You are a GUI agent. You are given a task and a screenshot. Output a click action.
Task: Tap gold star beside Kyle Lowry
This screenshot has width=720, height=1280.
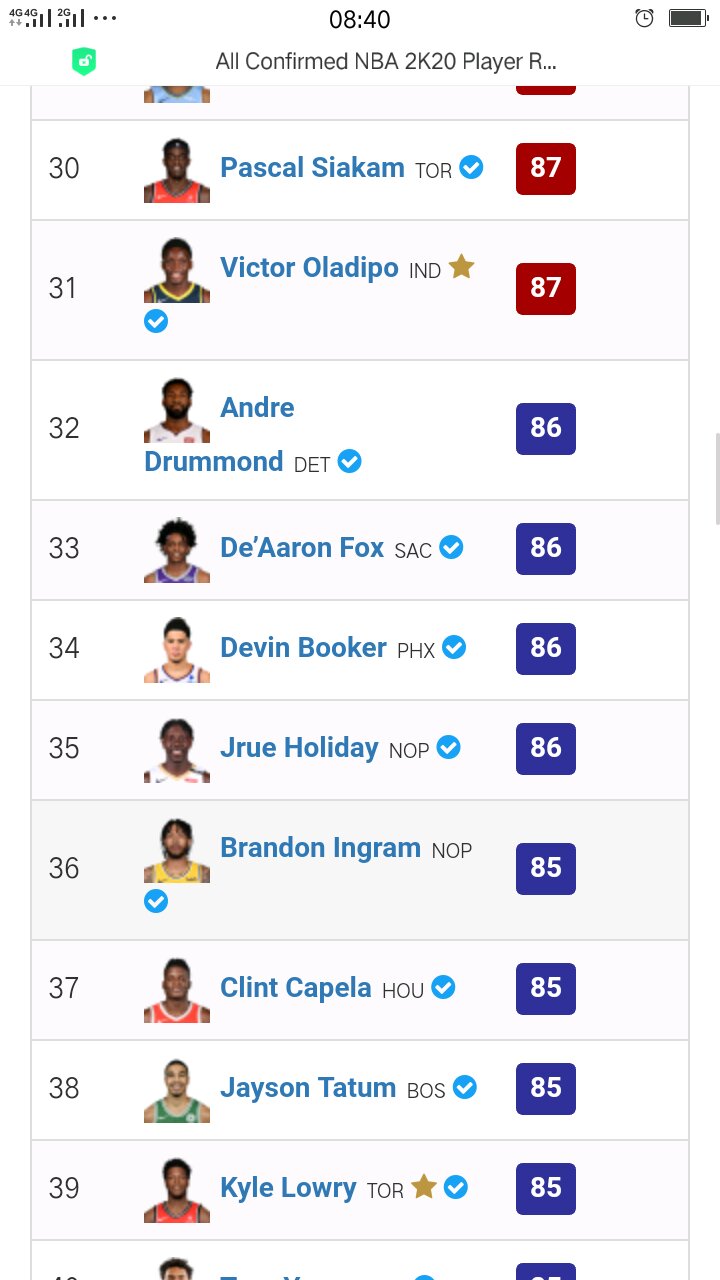click(424, 1187)
